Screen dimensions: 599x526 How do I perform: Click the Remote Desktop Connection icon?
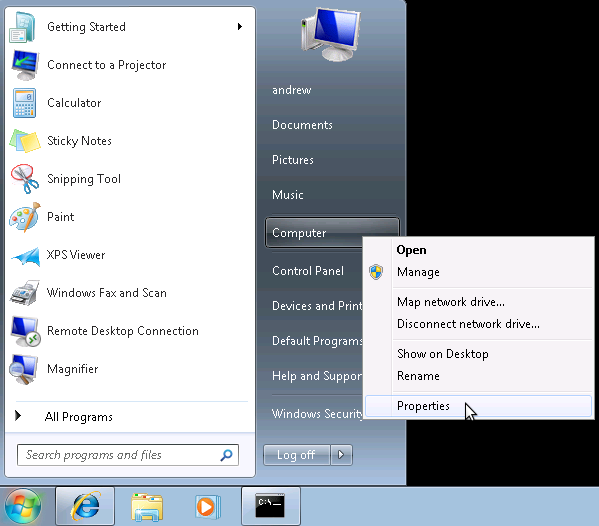click(25, 331)
